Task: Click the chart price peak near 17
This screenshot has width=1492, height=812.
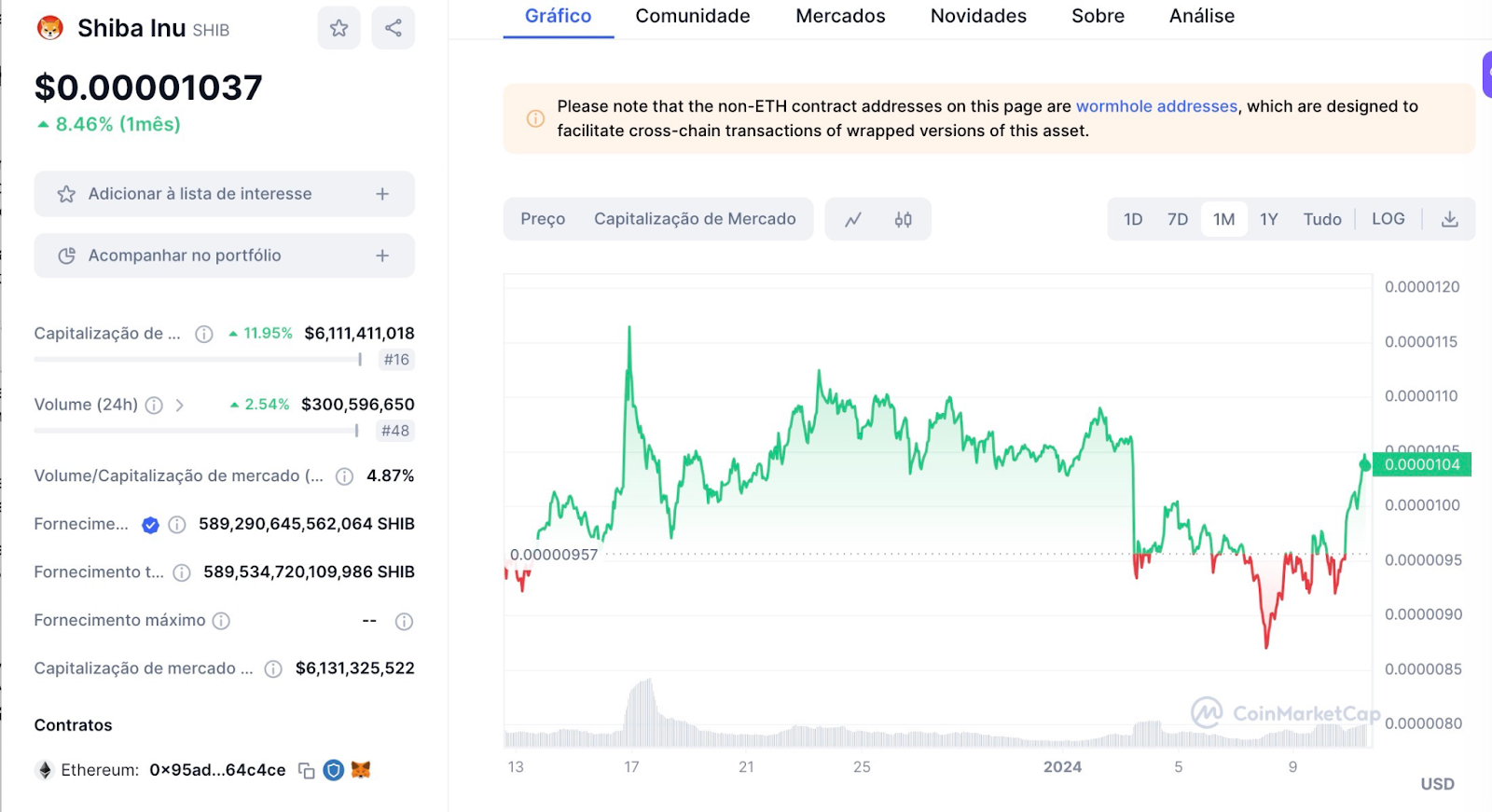Action: click(x=629, y=328)
